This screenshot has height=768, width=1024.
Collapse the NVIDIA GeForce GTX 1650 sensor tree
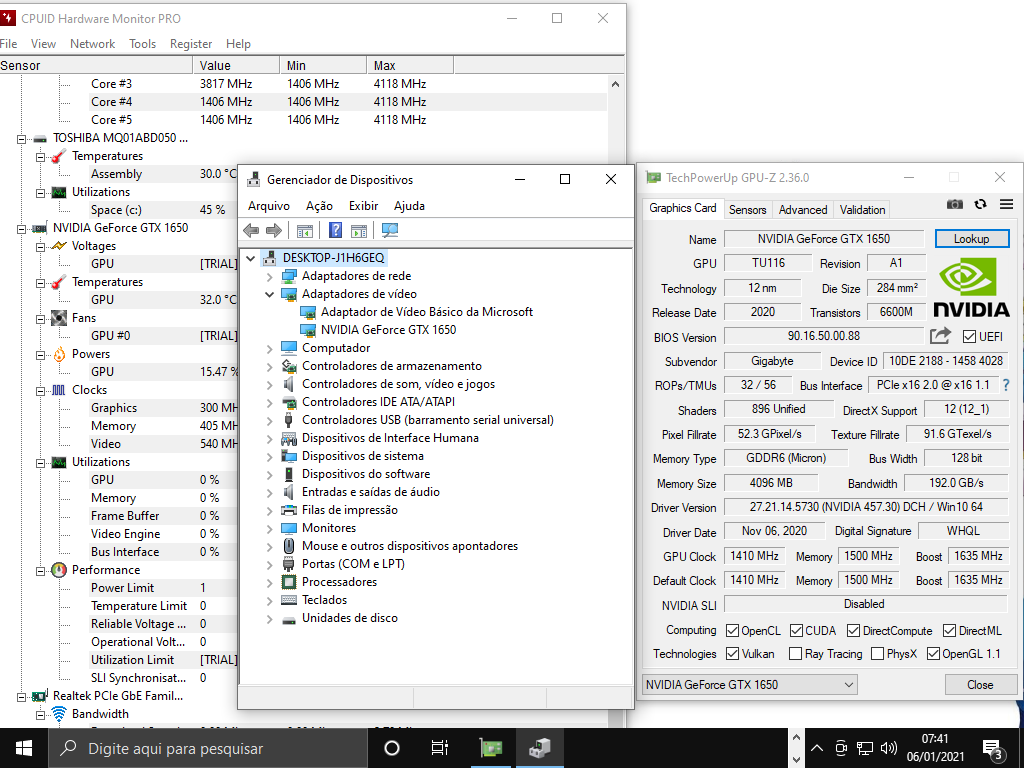pos(22,229)
